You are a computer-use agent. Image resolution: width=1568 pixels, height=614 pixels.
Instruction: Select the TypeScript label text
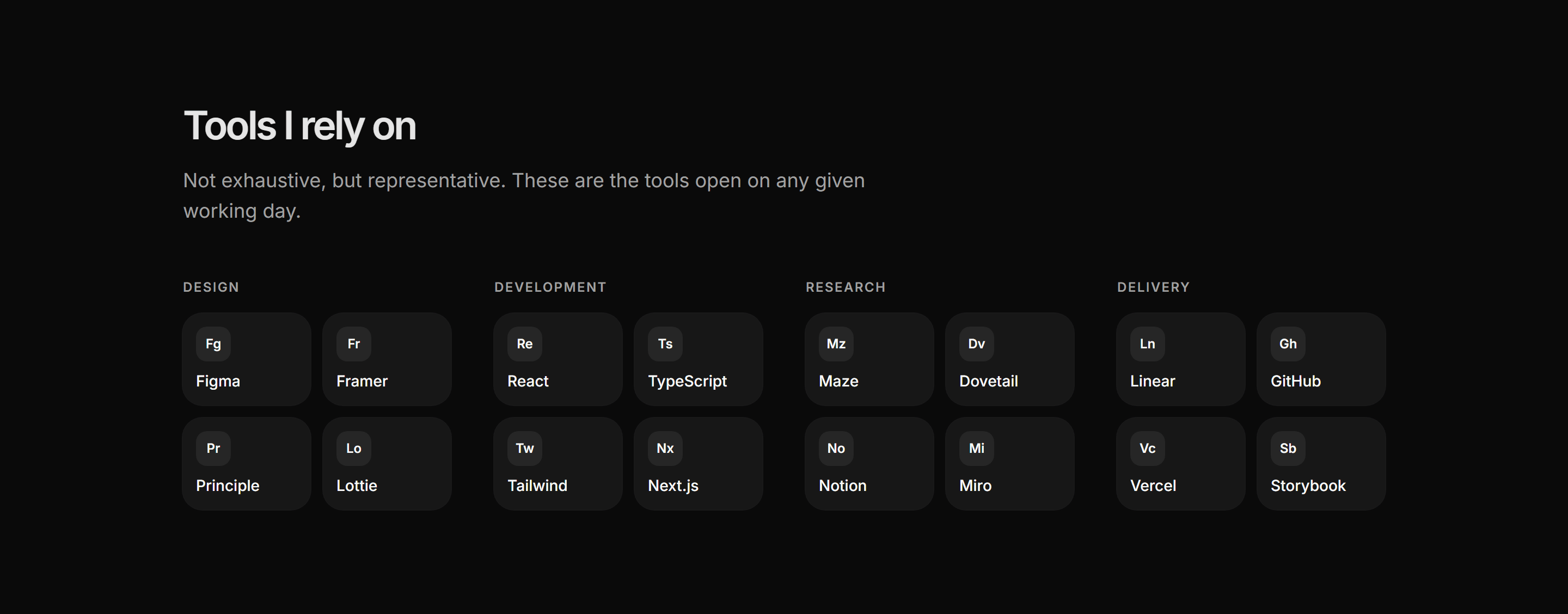click(x=687, y=382)
